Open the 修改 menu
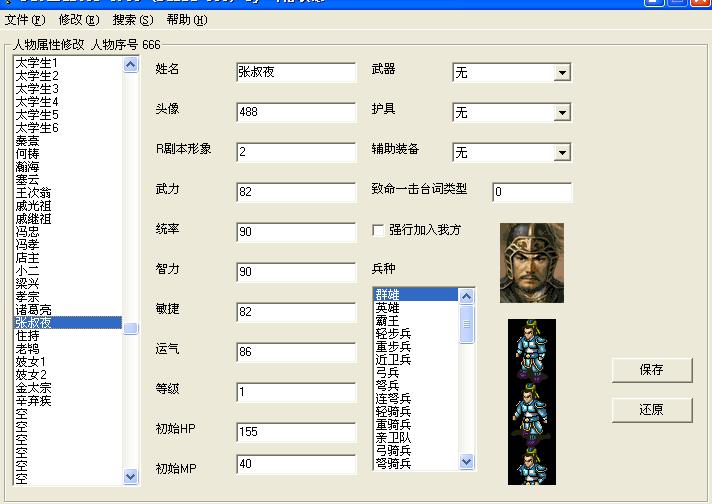The width and height of the screenshot is (712, 504). pos(78,20)
